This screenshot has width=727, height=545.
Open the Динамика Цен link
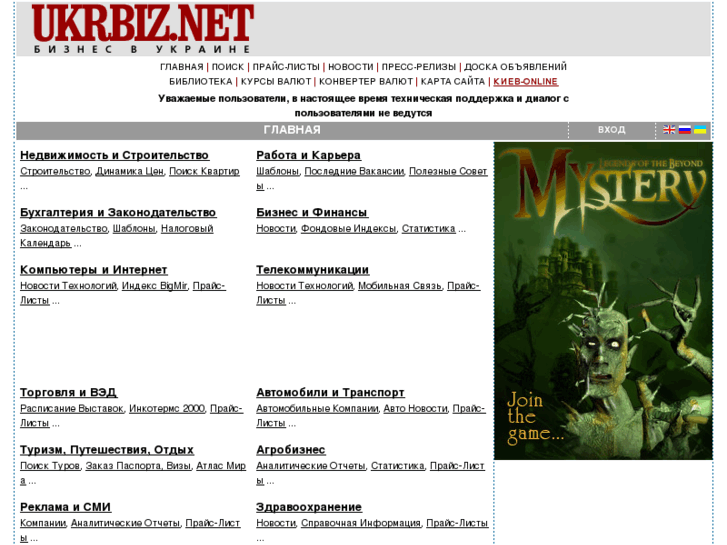point(129,172)
